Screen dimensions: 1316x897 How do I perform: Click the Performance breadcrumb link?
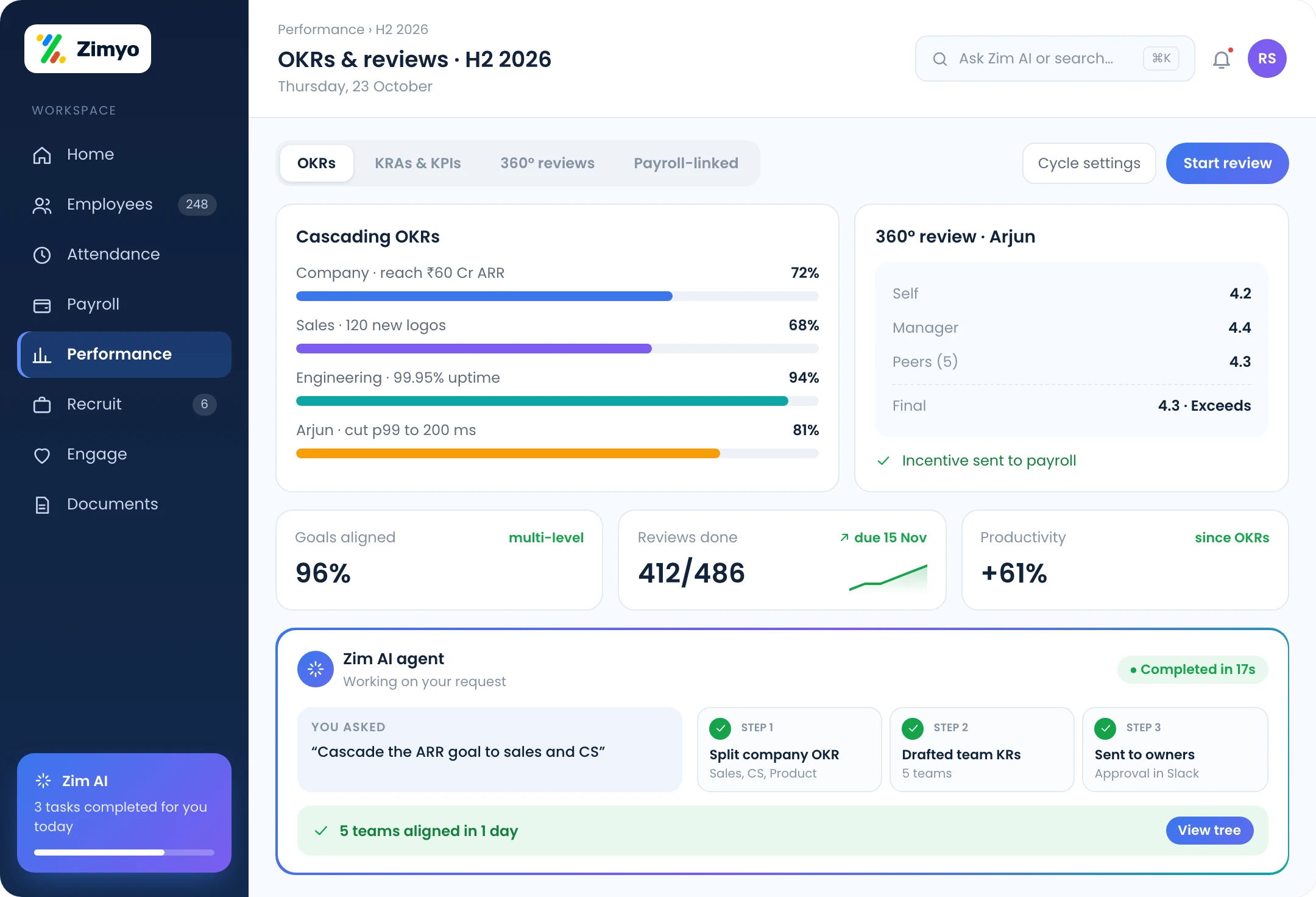[320, 29]
